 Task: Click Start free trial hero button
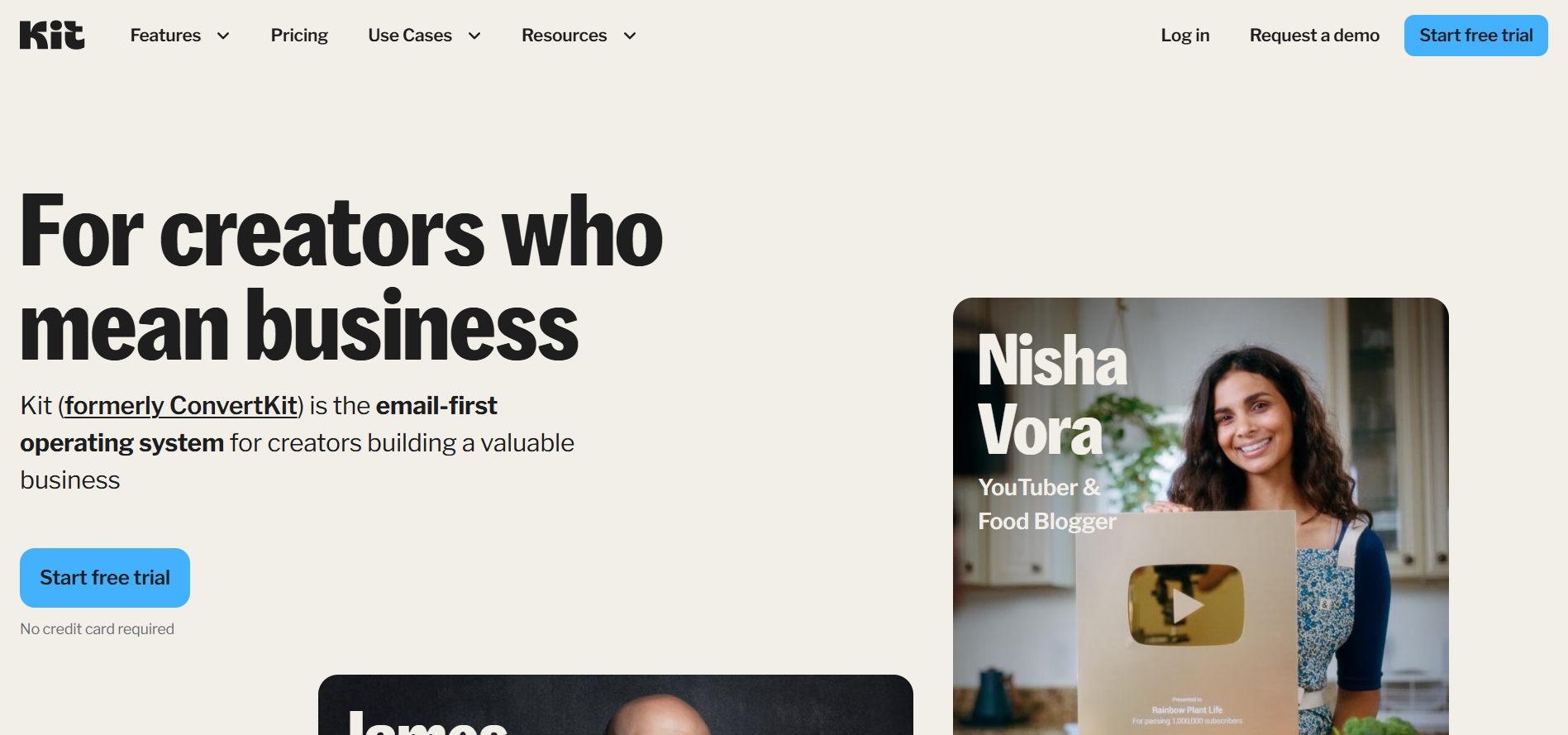105,578
